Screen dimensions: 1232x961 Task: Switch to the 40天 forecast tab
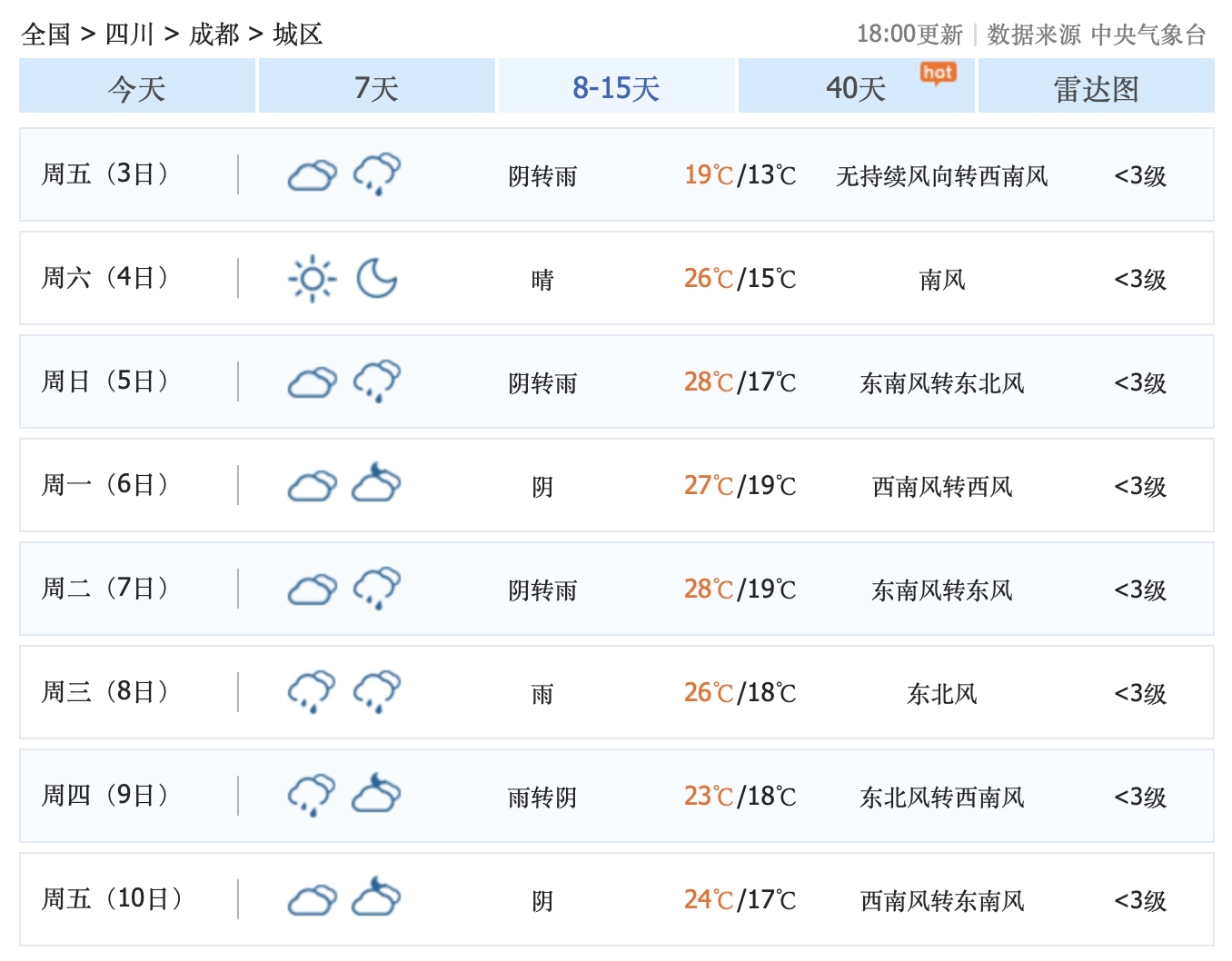[x=854, y=88]
